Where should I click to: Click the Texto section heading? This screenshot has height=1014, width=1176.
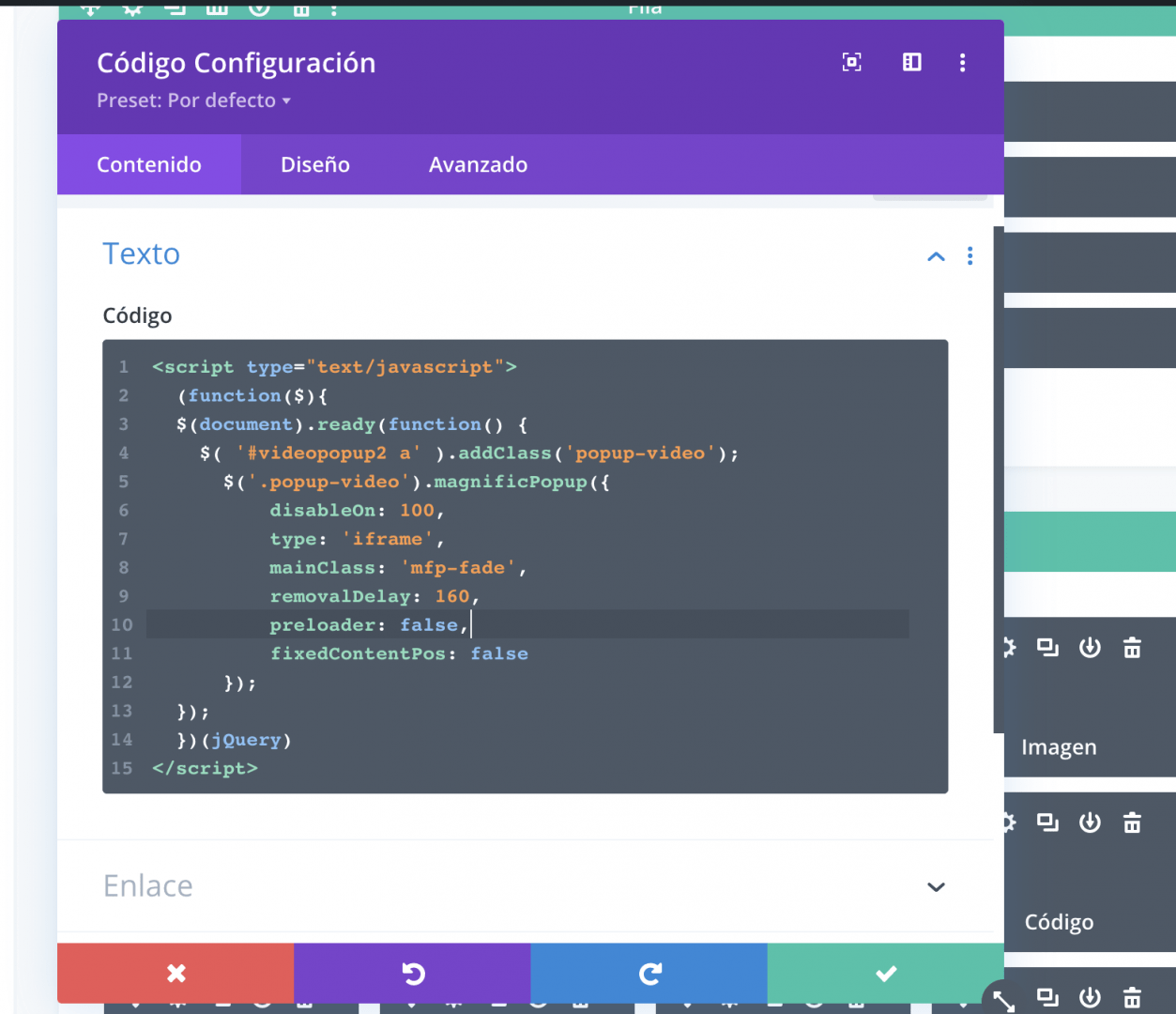(x=141, y=253)
